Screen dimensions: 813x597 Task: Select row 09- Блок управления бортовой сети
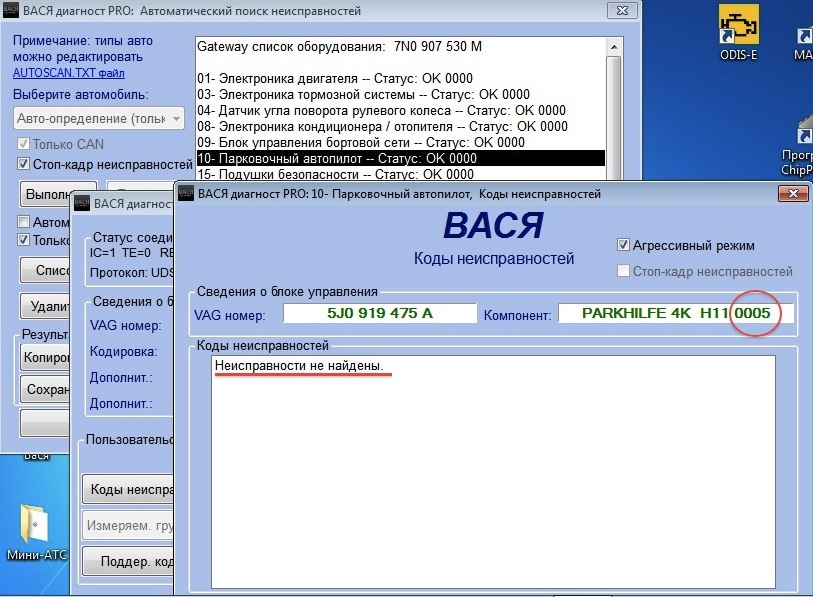tap(400, 143)
